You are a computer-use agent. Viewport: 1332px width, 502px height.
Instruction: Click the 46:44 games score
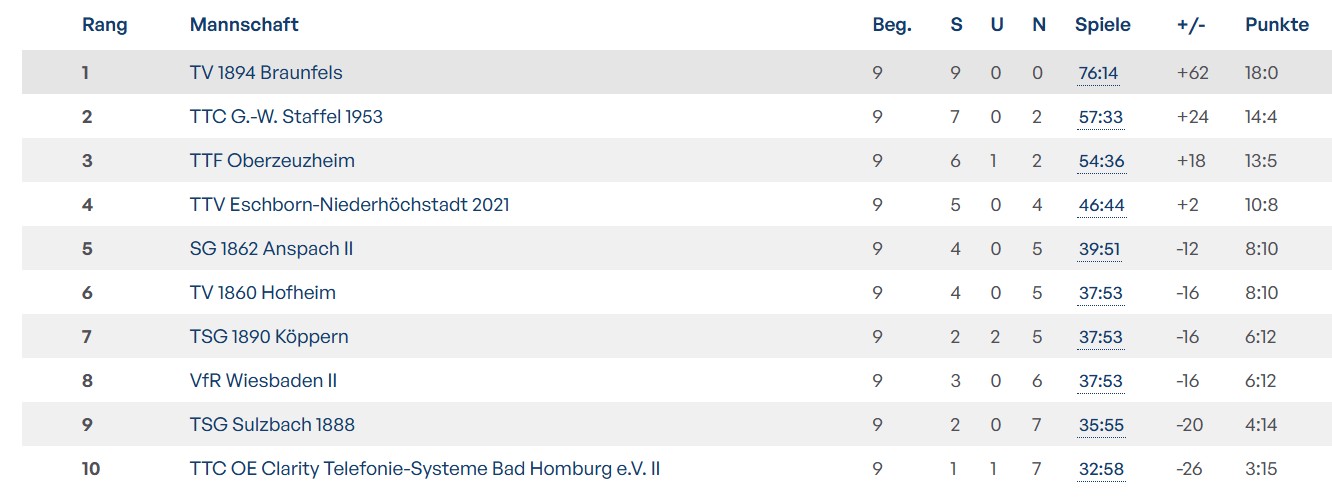click(x=1101, y=205)
